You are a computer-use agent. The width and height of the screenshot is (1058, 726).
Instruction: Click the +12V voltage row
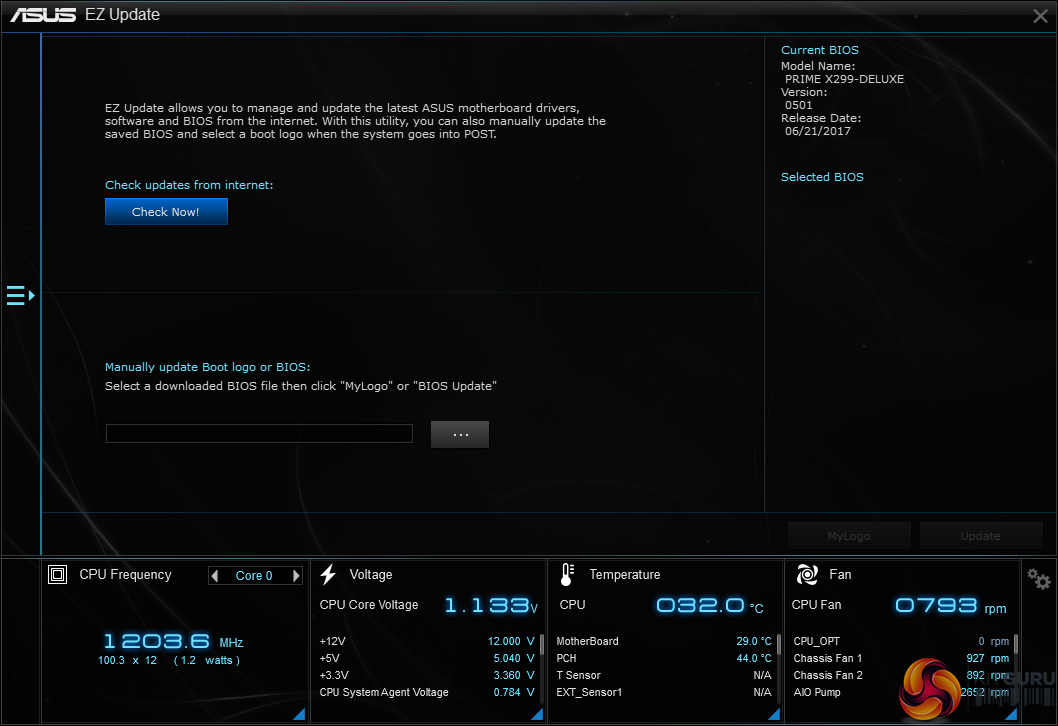coord(427,641)
